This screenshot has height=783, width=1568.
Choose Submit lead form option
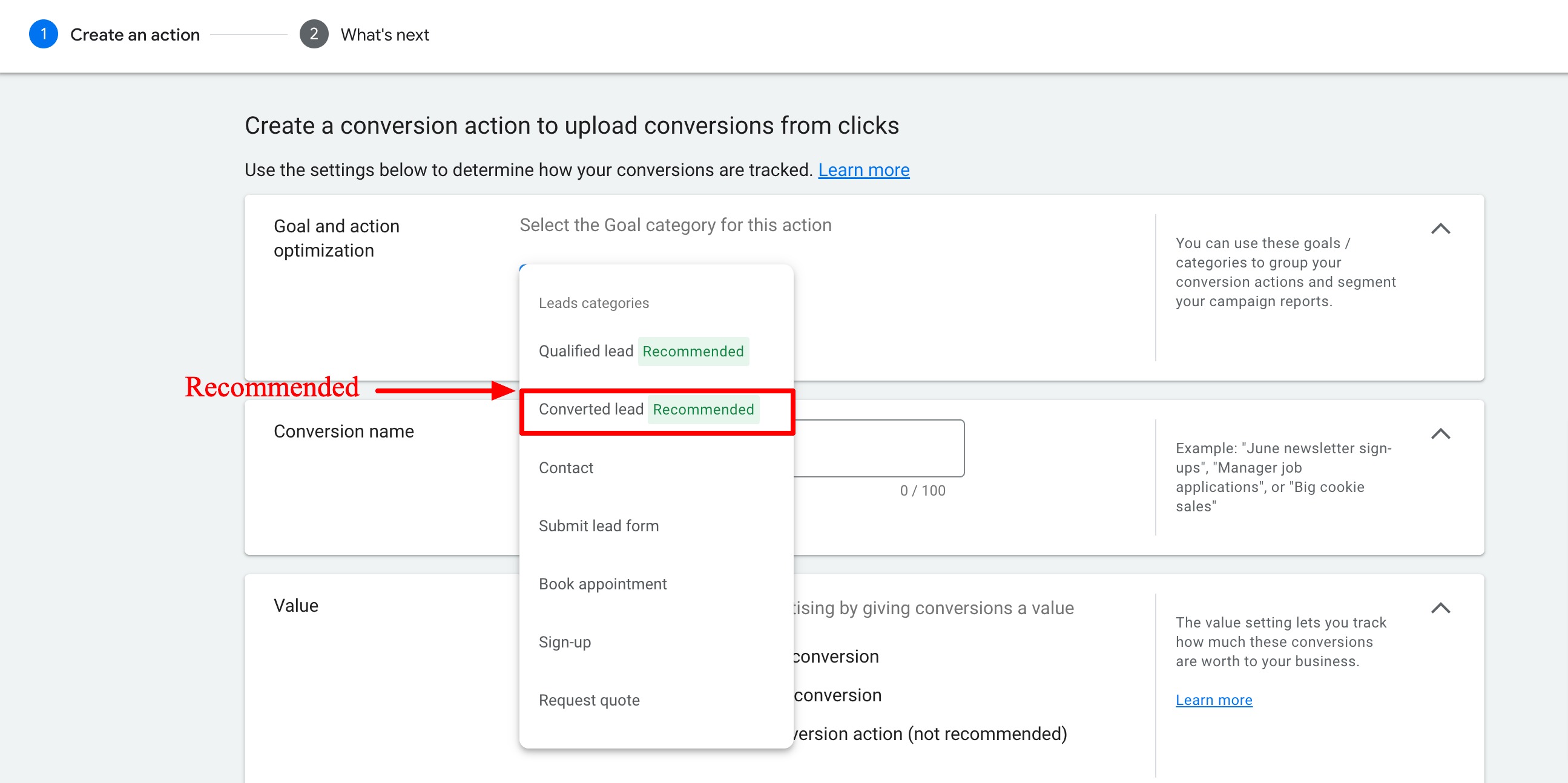click(598, 526)
